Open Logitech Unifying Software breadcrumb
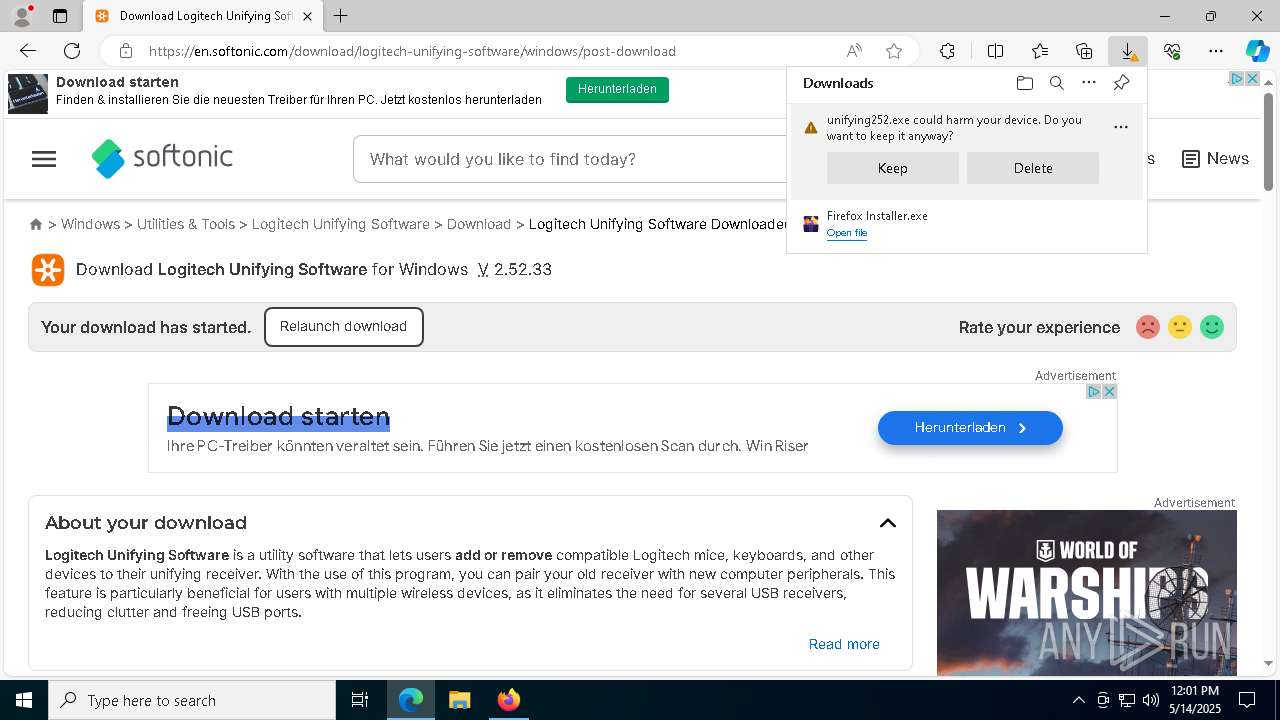 [341, 224]
